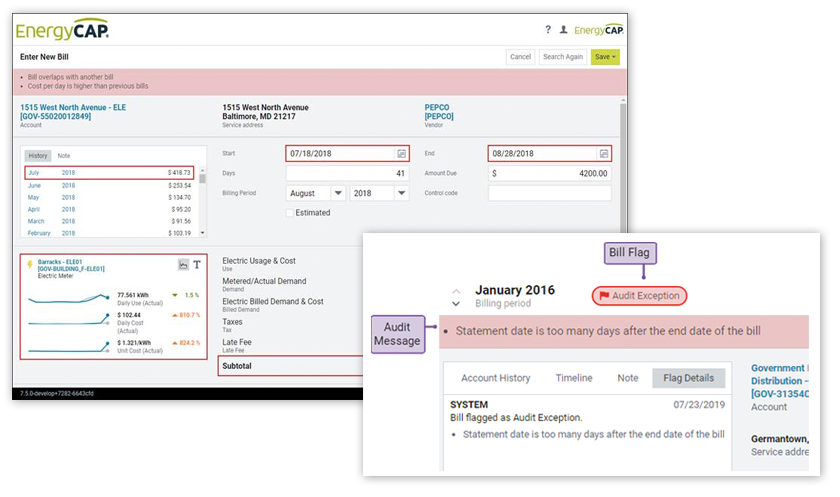The width and height of the screenshot is (840, 497).
Task: Click the Control code input field
Action: tap(549, 193)
